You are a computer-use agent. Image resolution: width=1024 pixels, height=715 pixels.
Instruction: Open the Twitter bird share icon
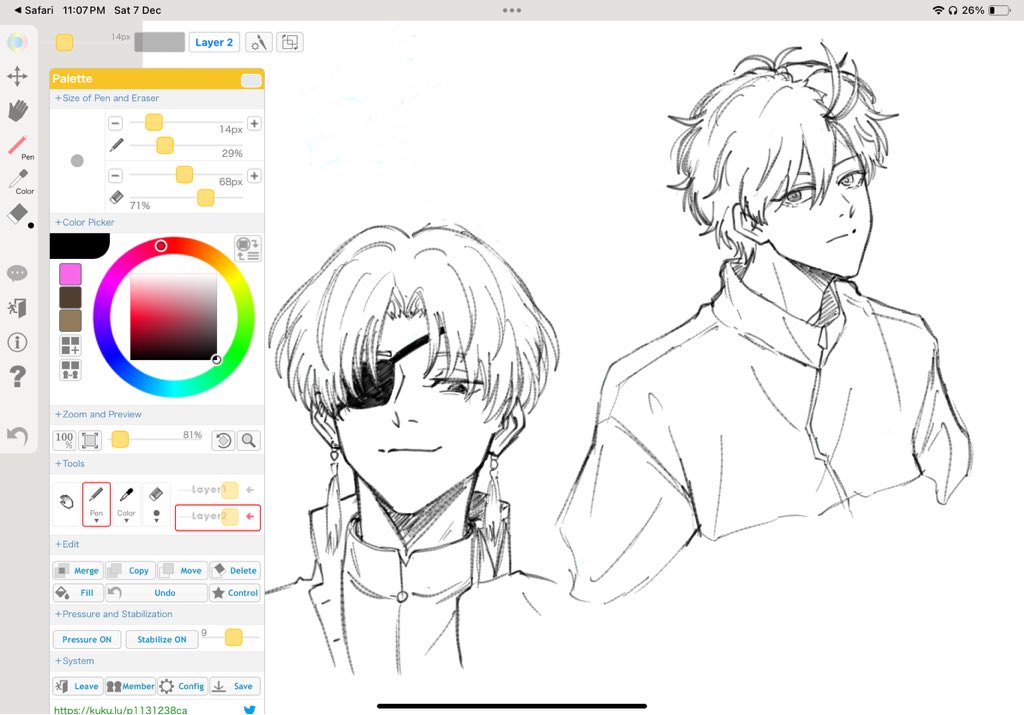pos(249,709)
